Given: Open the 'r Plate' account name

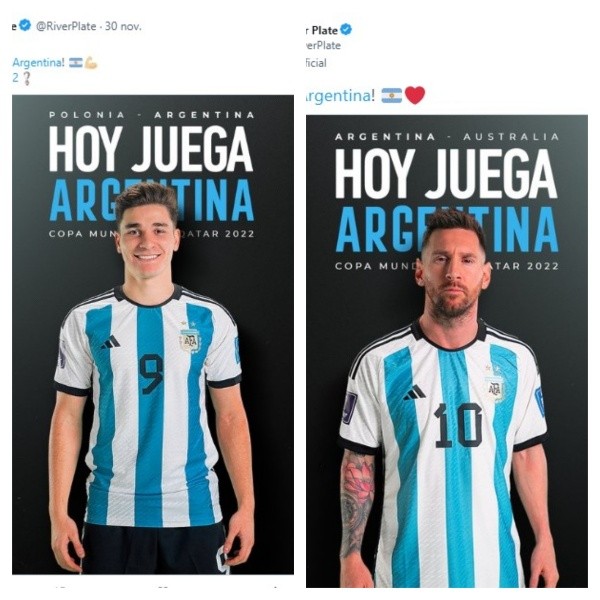Looking at the screenshot, I should [322, 30].
